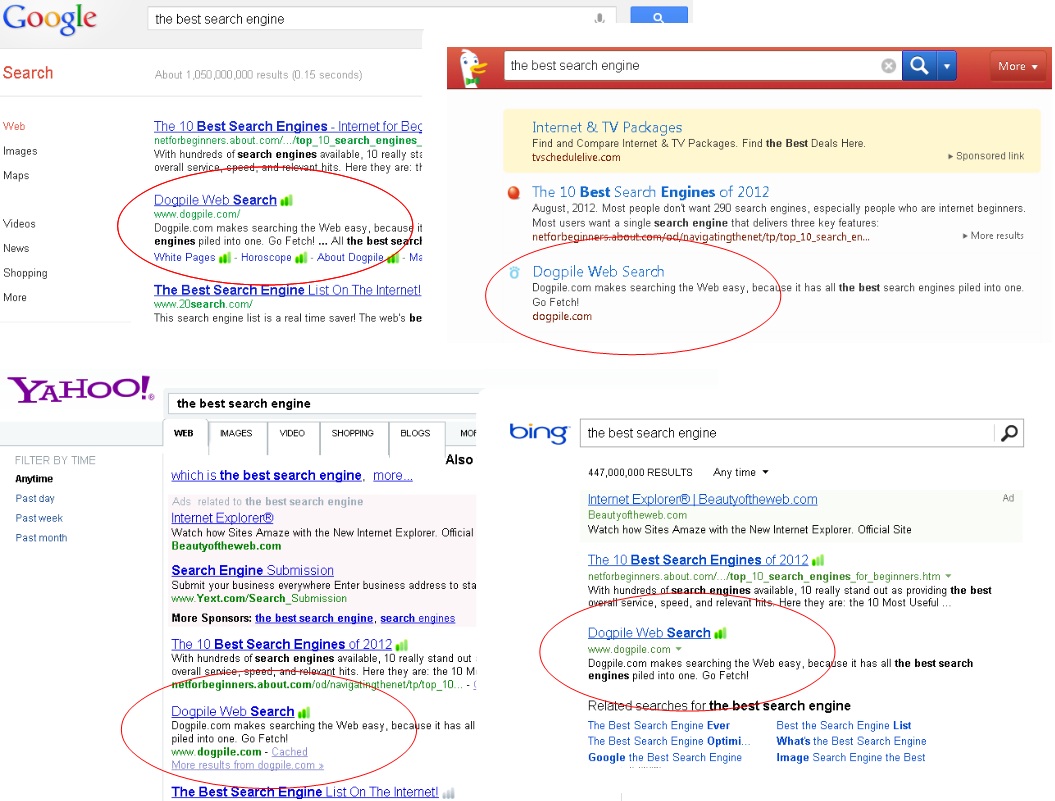The height and width of the screenshot is (801, 1055).
Task: Switch to Yahoo WEB tab
Action: [x=183, y=433]
